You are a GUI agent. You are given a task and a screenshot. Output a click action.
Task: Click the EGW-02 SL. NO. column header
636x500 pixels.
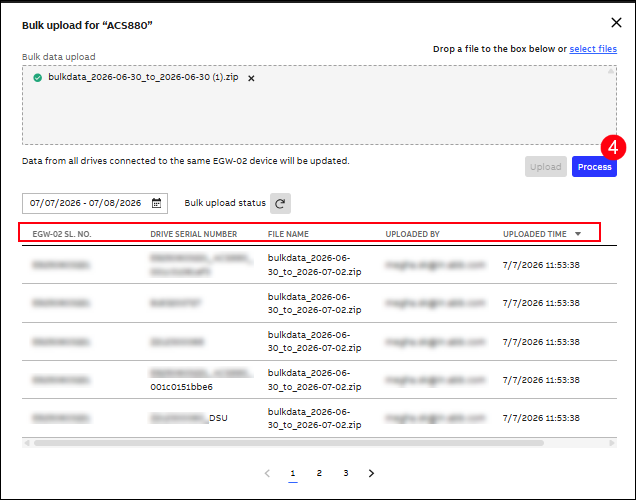pos(62,234)
